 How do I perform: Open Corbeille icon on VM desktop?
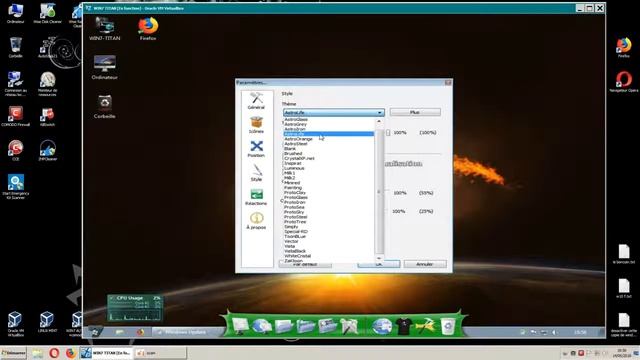(104, 106)
